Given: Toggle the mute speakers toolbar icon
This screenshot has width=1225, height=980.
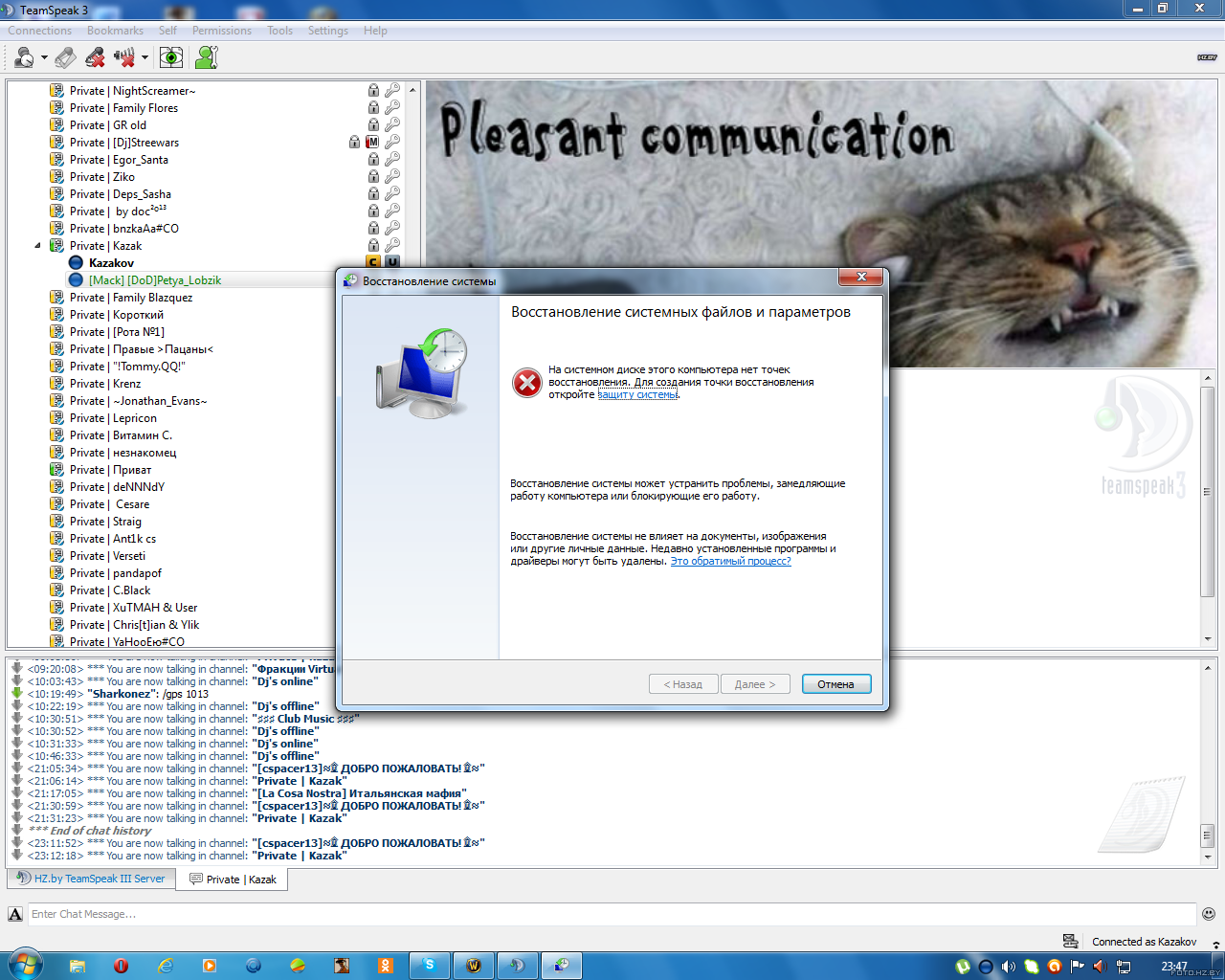Looking at the screenshot, I should point(124,57).
